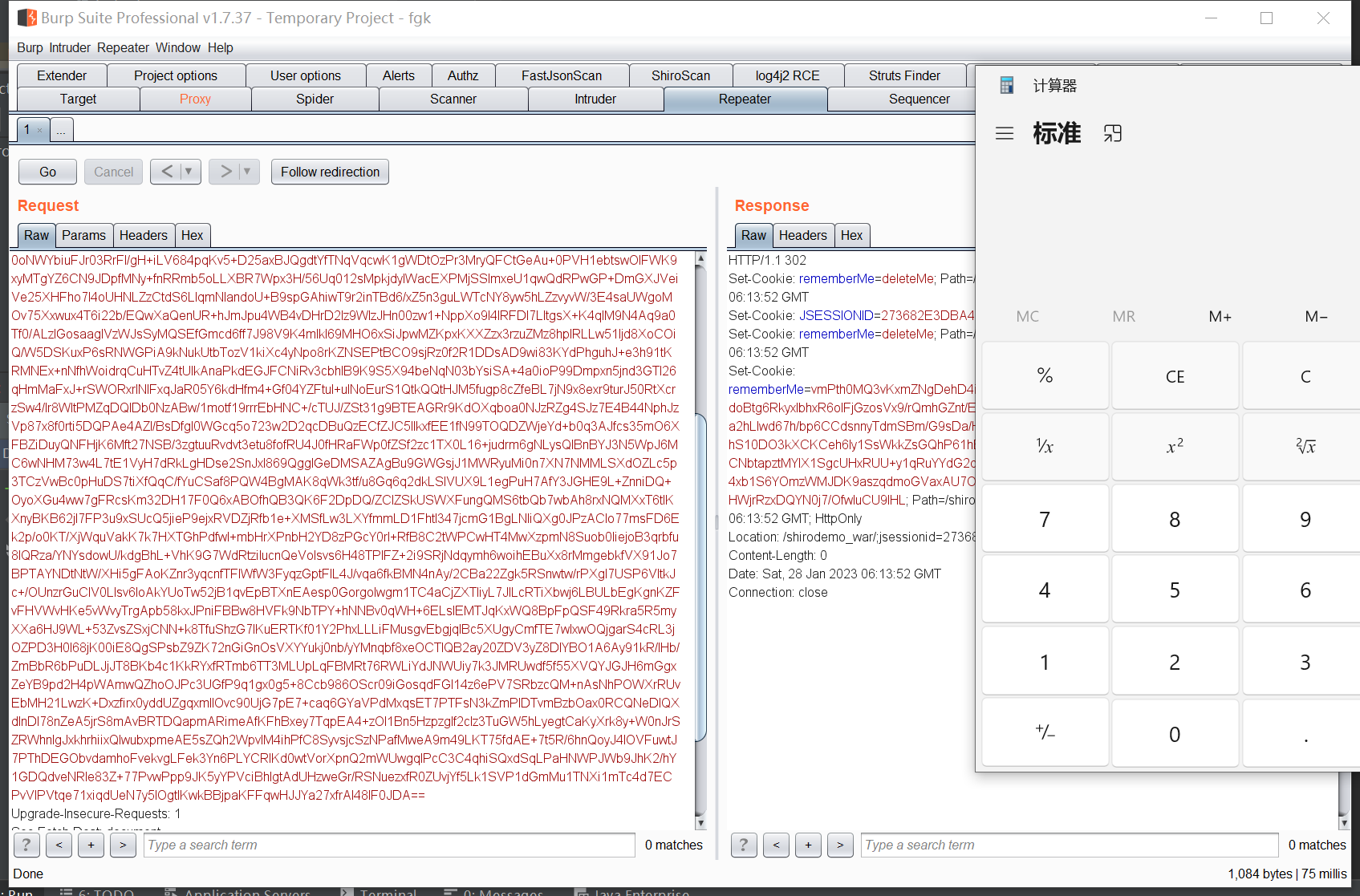Image resolution: width=1360 pixels, height=896 pixels.
Task: Show the response Headers tab
Action: pyautogui.click(x=802, y=235)
